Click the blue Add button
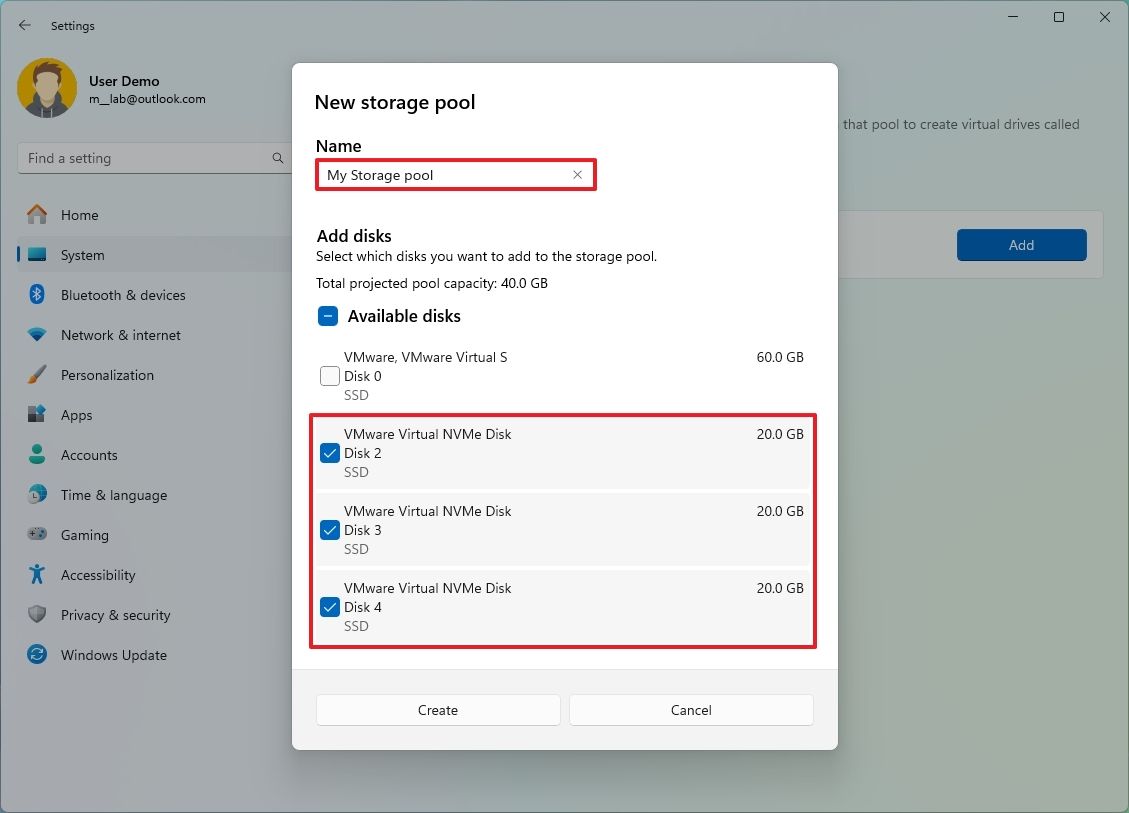 pos(1021,244)
